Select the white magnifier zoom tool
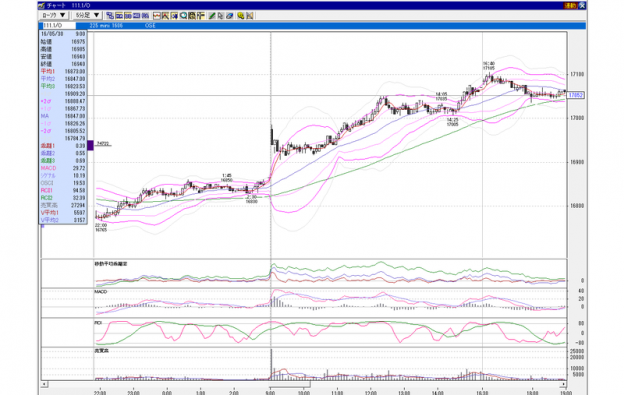The width and height of the screenshot is (624, 395). (183, 16)
